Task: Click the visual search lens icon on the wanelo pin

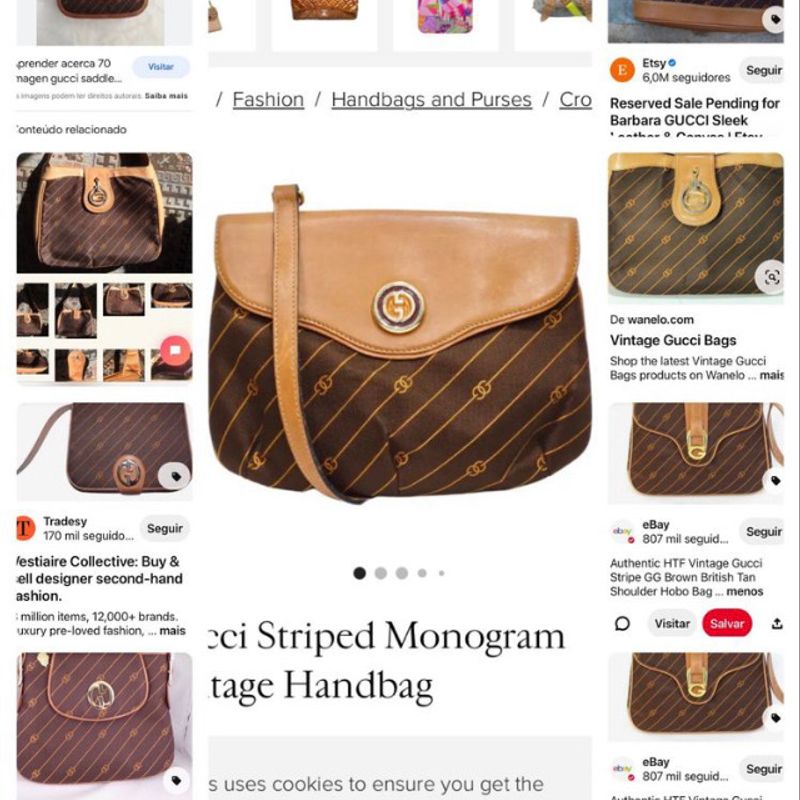Action: [x=771, y=277]
